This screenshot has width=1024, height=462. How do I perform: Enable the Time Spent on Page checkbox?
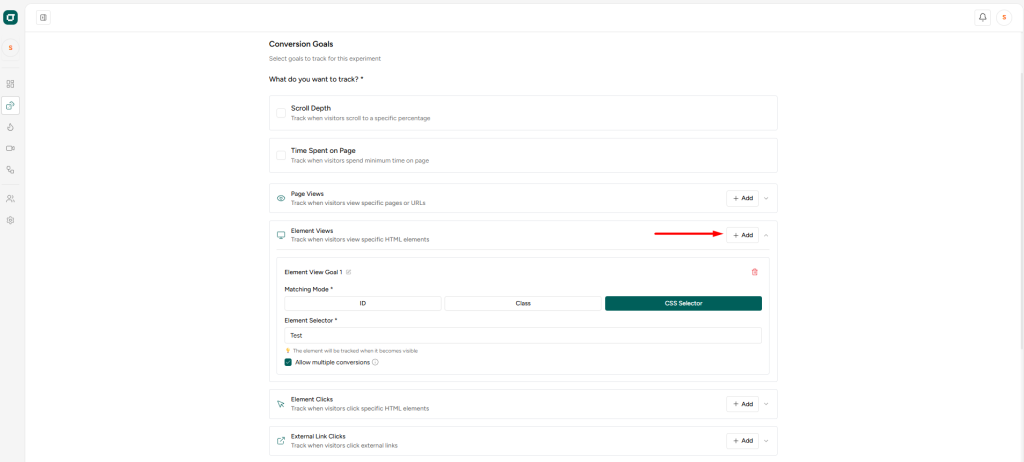click(x=281, y=156)
